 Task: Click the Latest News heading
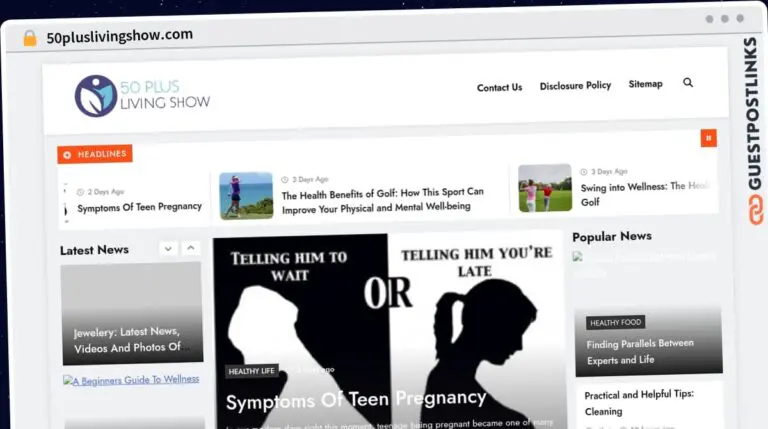click(95, 250)
